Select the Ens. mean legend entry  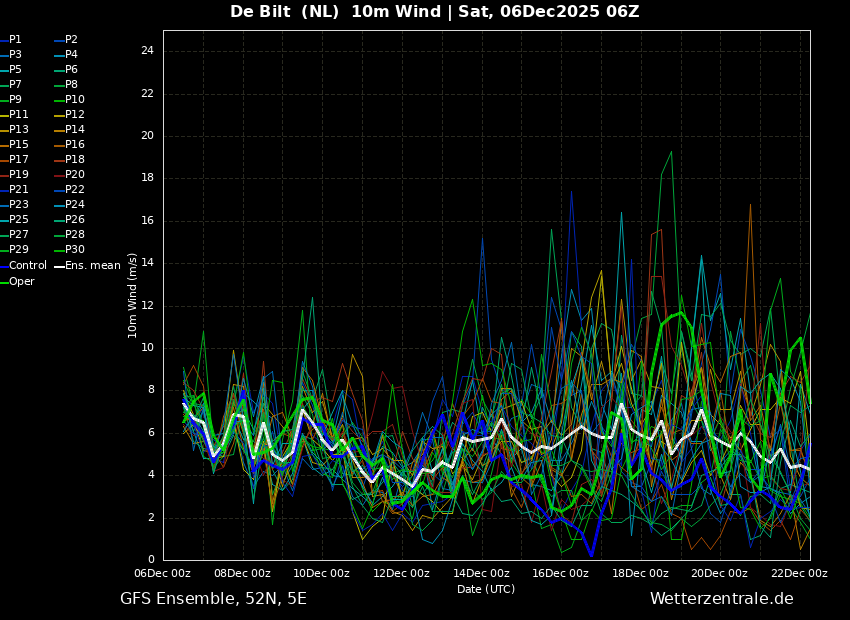(x=92, y=266)
